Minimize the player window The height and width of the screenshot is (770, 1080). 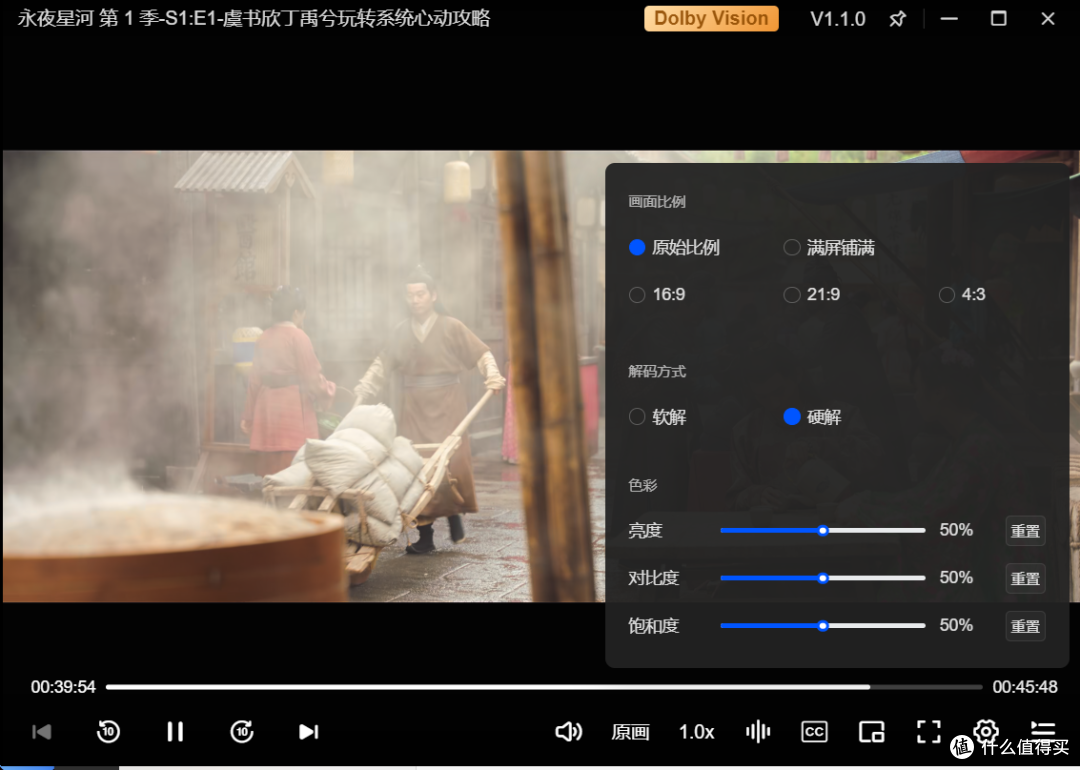point(949,19)
